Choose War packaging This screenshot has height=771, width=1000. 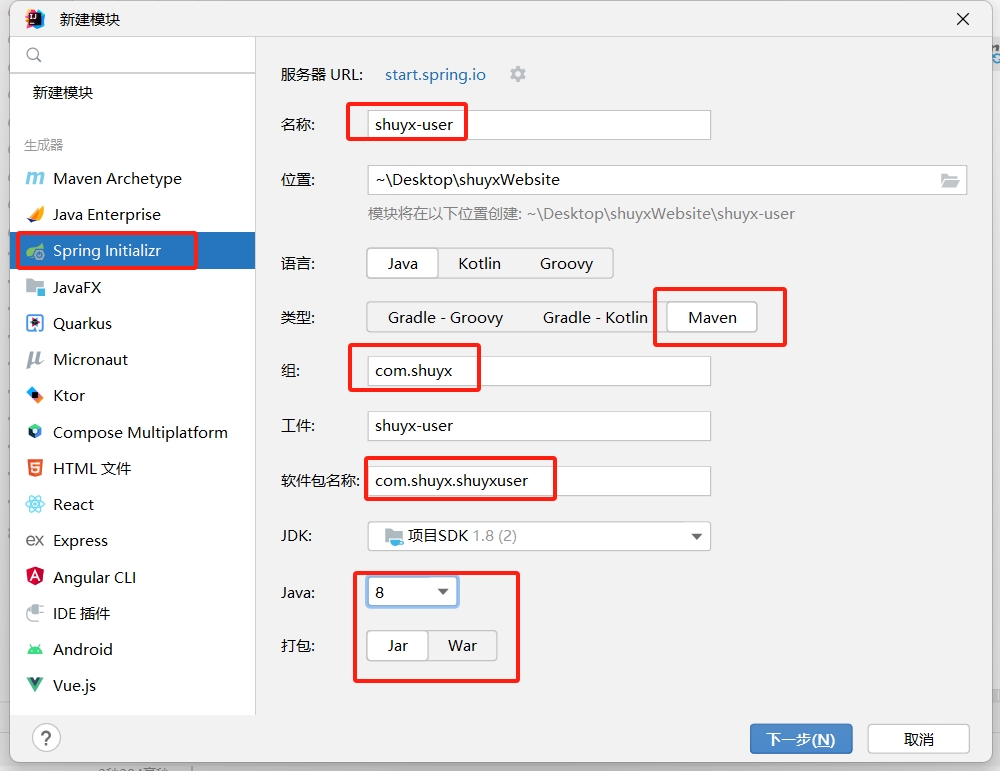tap(462, 646)
